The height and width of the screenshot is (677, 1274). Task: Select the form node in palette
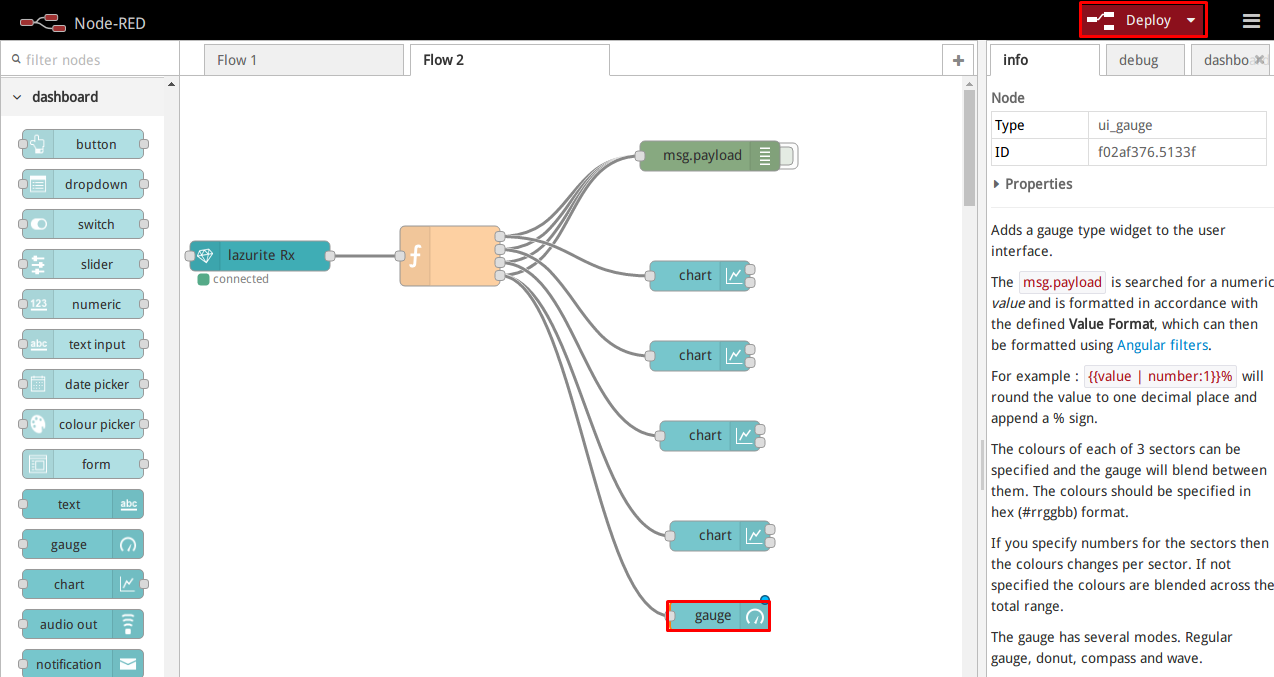coord(83,464)
